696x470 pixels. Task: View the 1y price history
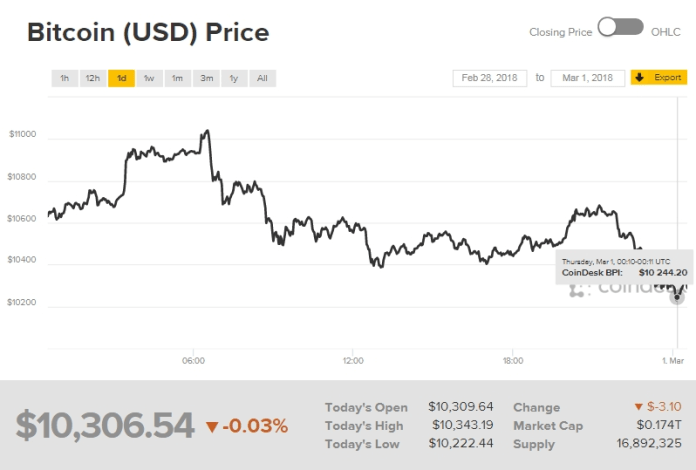click(233, 78)
